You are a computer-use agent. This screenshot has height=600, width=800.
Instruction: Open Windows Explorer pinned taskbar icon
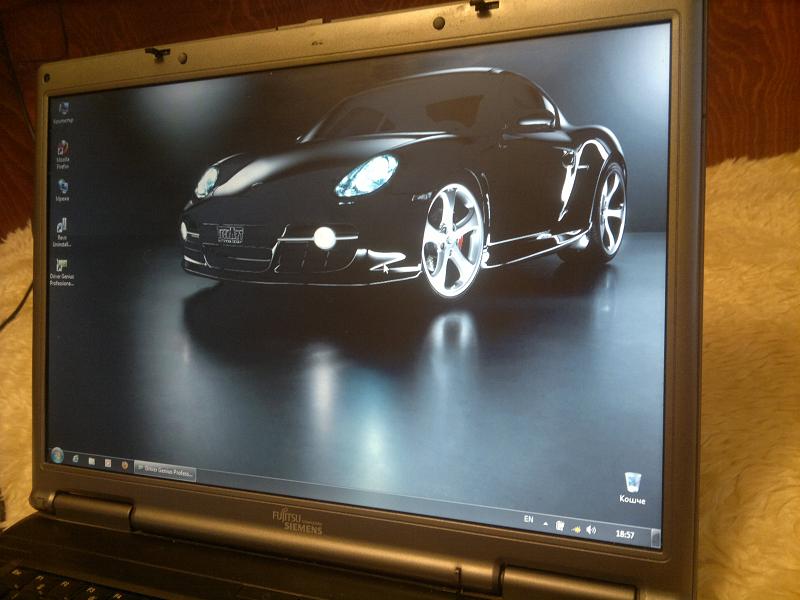pos(91,461)
